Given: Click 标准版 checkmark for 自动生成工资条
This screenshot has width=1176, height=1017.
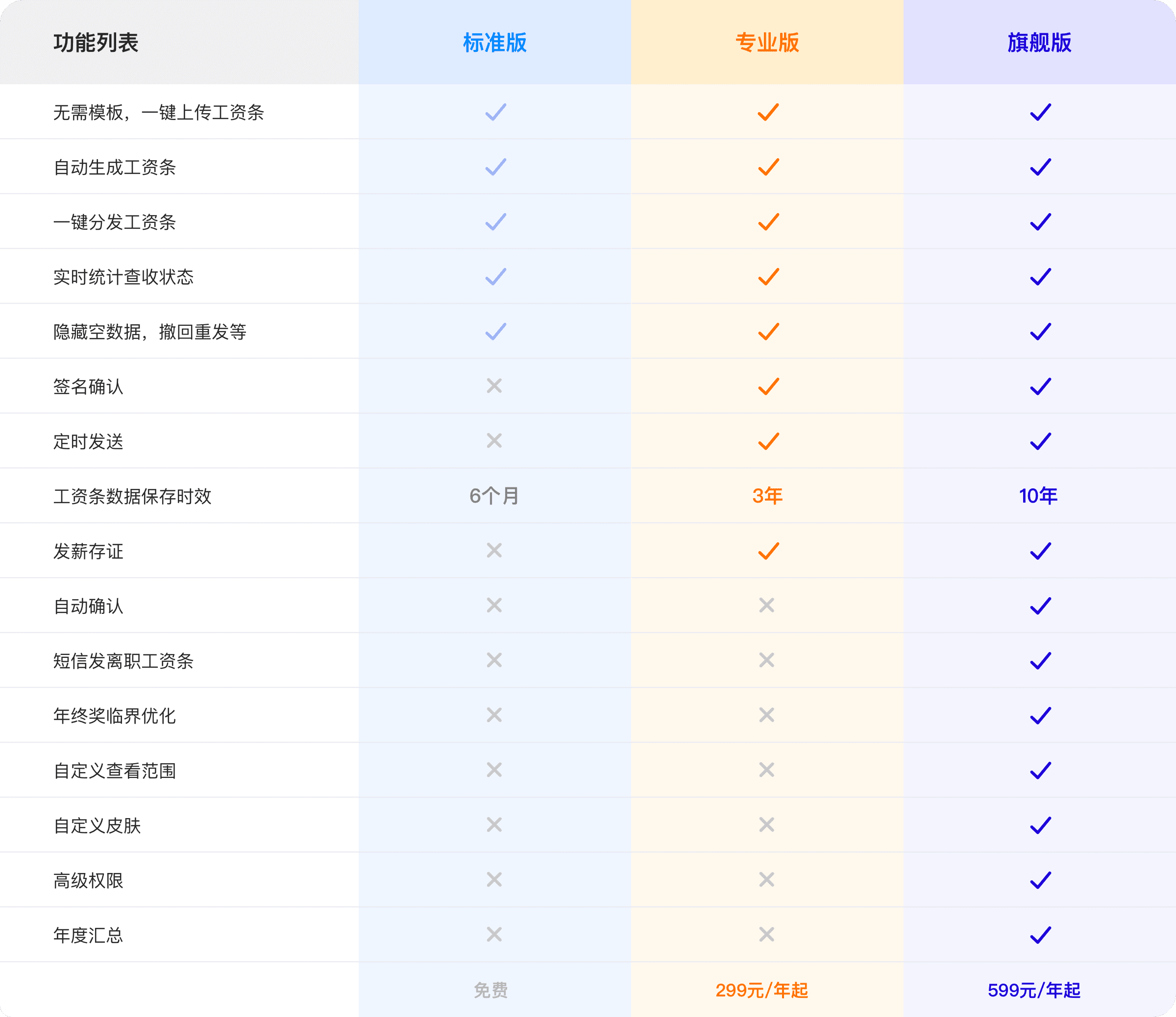Looking at the screenshot, I should 495,167.
